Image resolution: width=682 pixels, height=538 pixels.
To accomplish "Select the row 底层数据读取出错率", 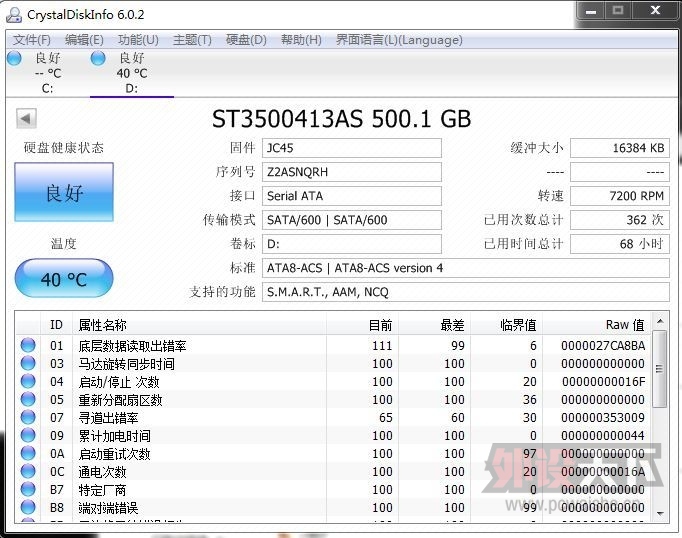I will tap(334, 345).
